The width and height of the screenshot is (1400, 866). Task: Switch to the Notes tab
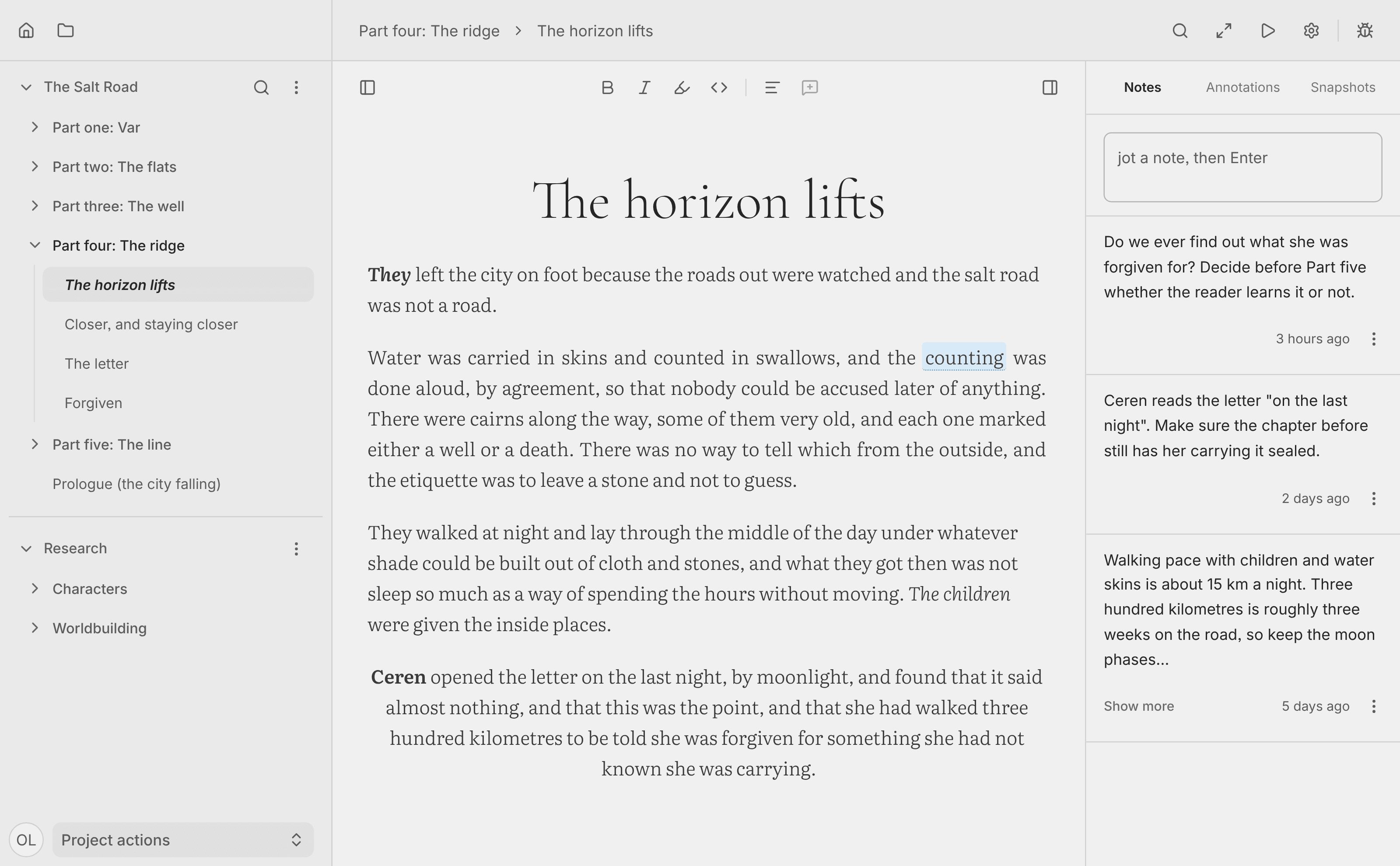pos(1142,87)
